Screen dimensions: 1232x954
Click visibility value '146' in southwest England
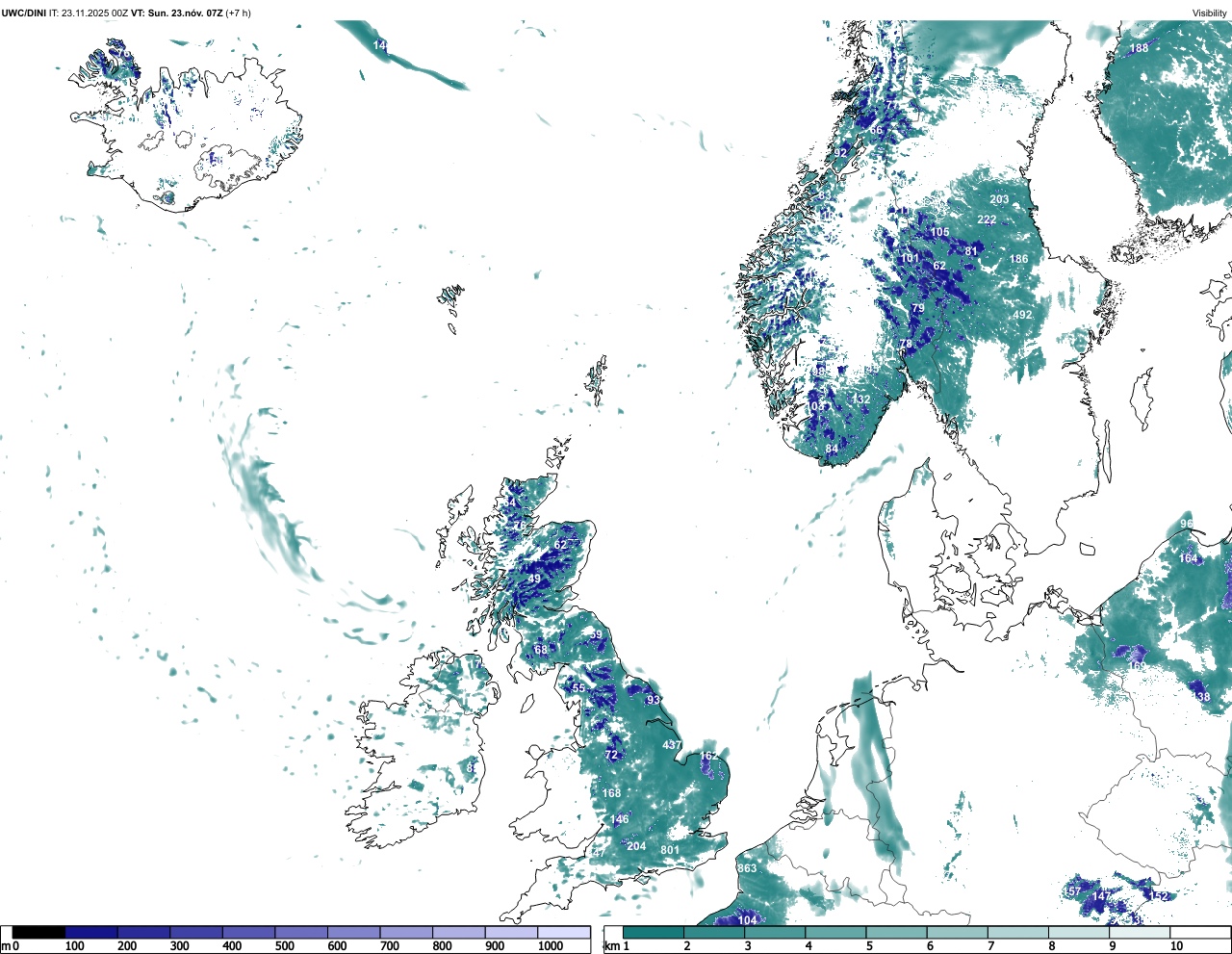(619, 819)
